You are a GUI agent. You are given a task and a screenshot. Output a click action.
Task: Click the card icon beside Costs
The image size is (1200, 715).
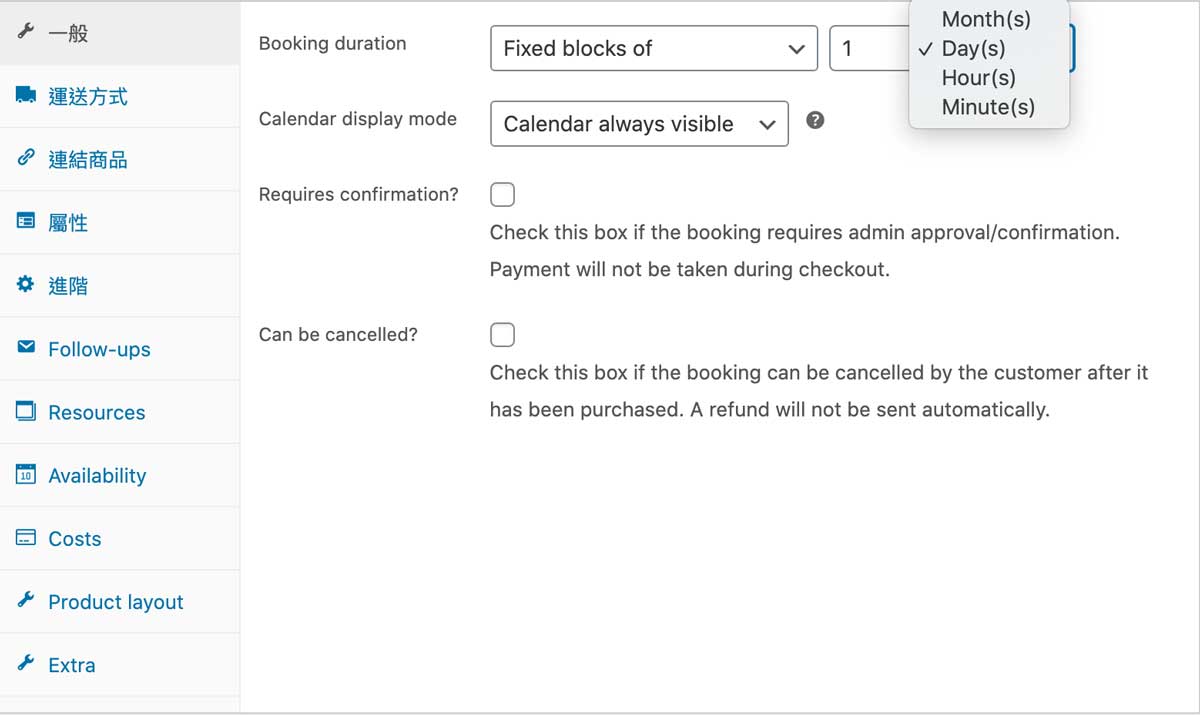26,537
